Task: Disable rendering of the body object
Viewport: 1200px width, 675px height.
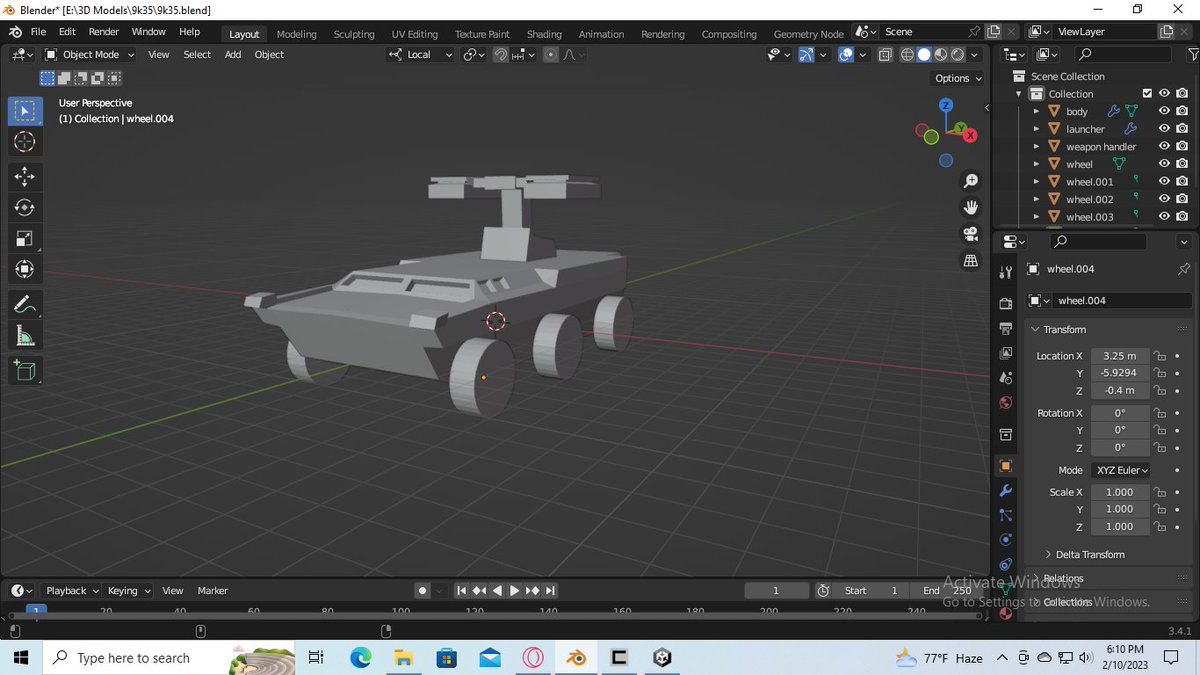Action: pos(1182,111)
